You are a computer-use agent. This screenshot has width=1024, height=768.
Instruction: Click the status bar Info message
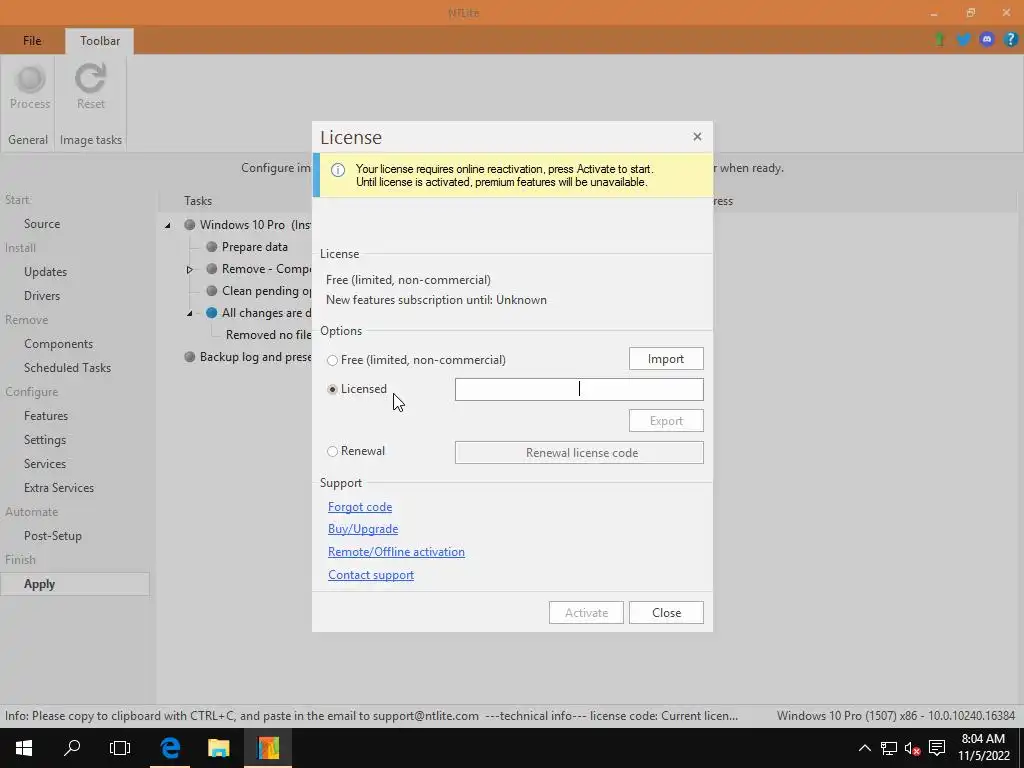(372, 716)
